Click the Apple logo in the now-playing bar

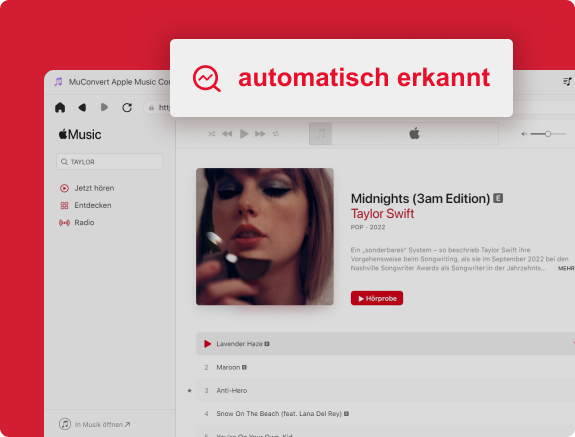[414, 133]
